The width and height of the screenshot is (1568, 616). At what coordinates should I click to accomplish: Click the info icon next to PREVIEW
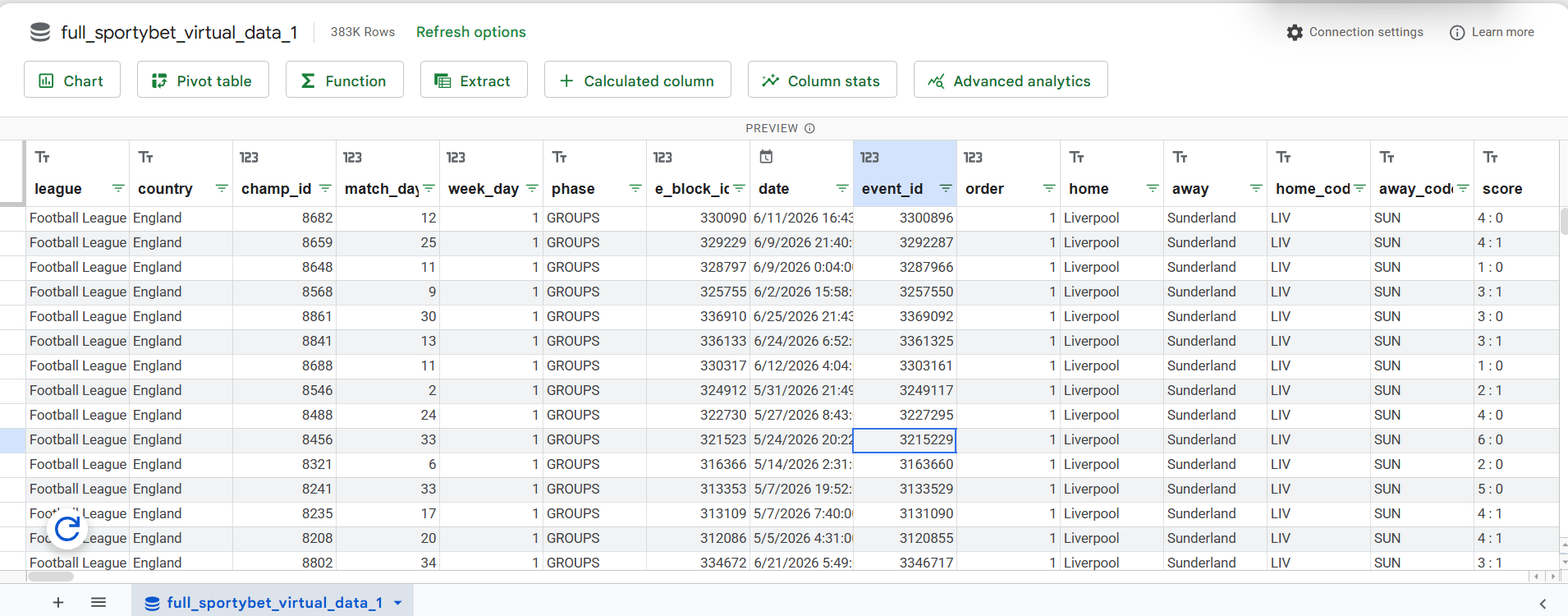tap(809, 128)
